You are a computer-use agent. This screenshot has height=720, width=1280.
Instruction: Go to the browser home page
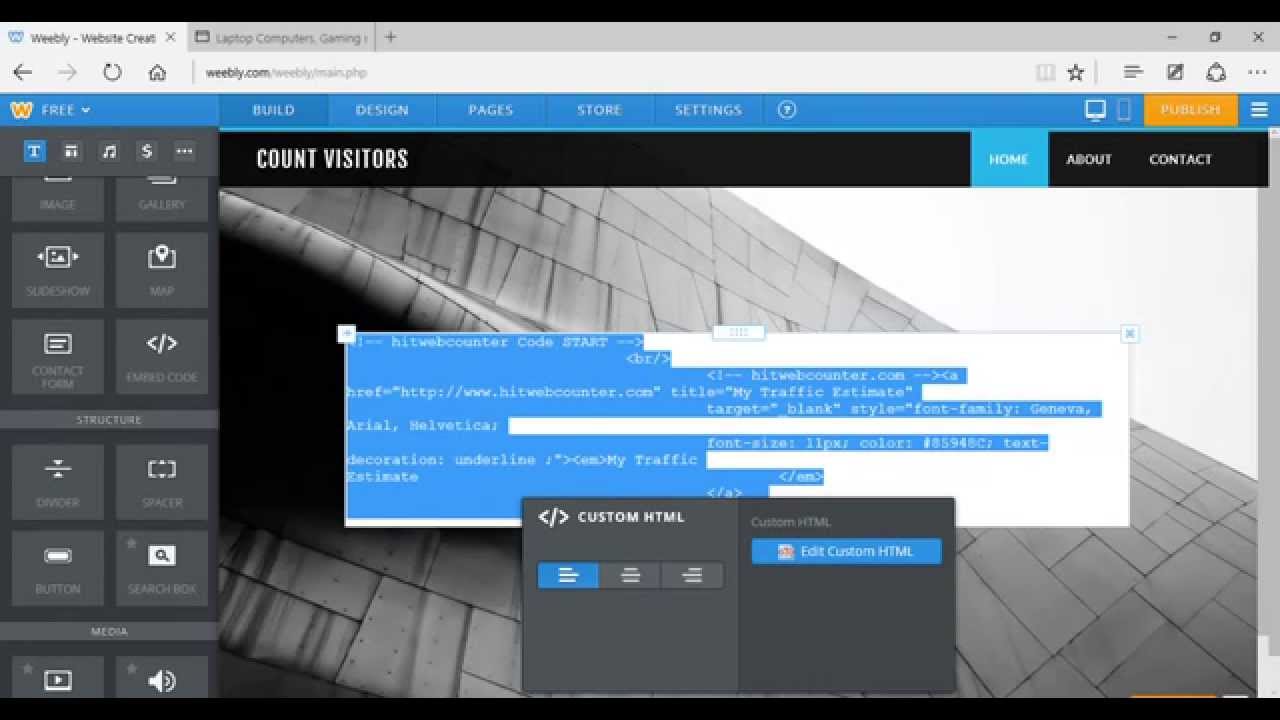[157, 72]
